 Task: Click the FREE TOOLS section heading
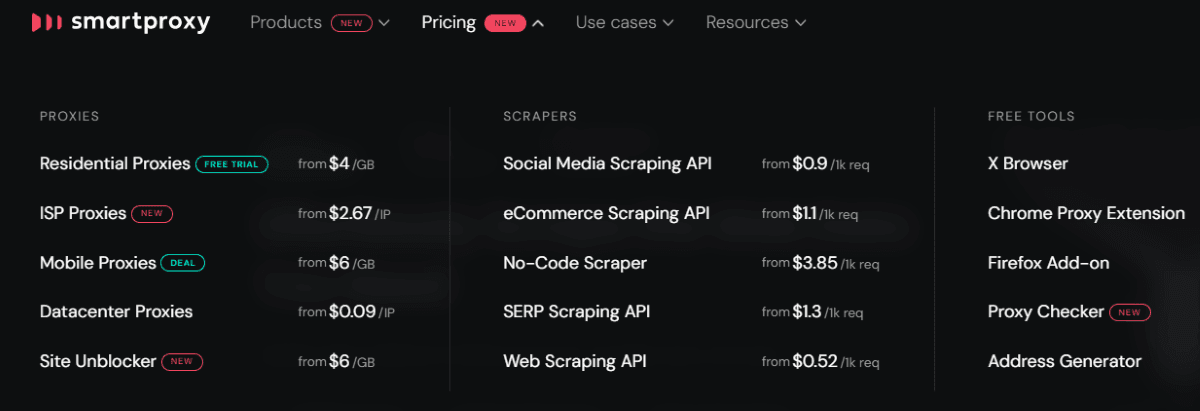(1031, 116)
